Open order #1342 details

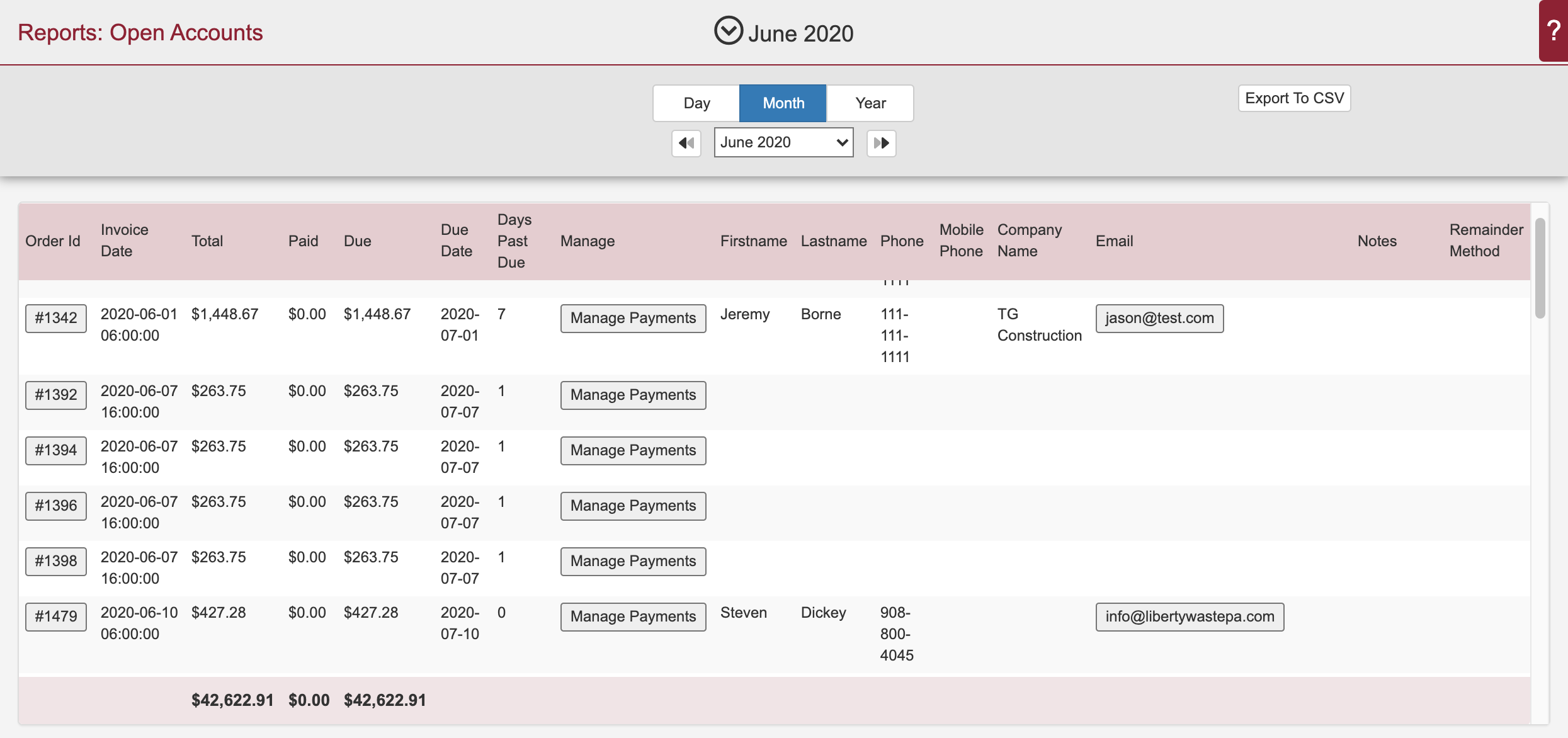[x=55, y=318]
